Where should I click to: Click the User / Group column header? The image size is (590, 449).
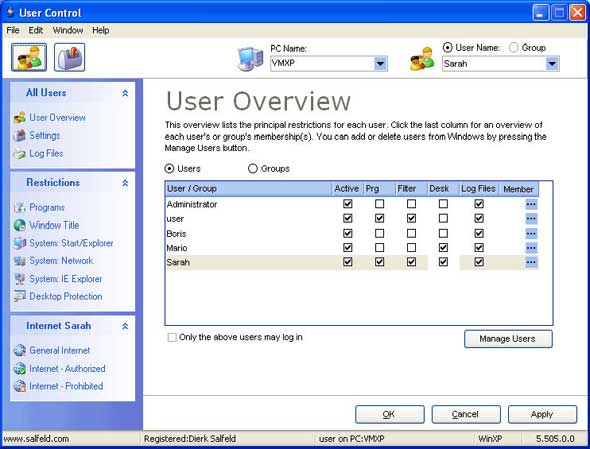point(248,189)
